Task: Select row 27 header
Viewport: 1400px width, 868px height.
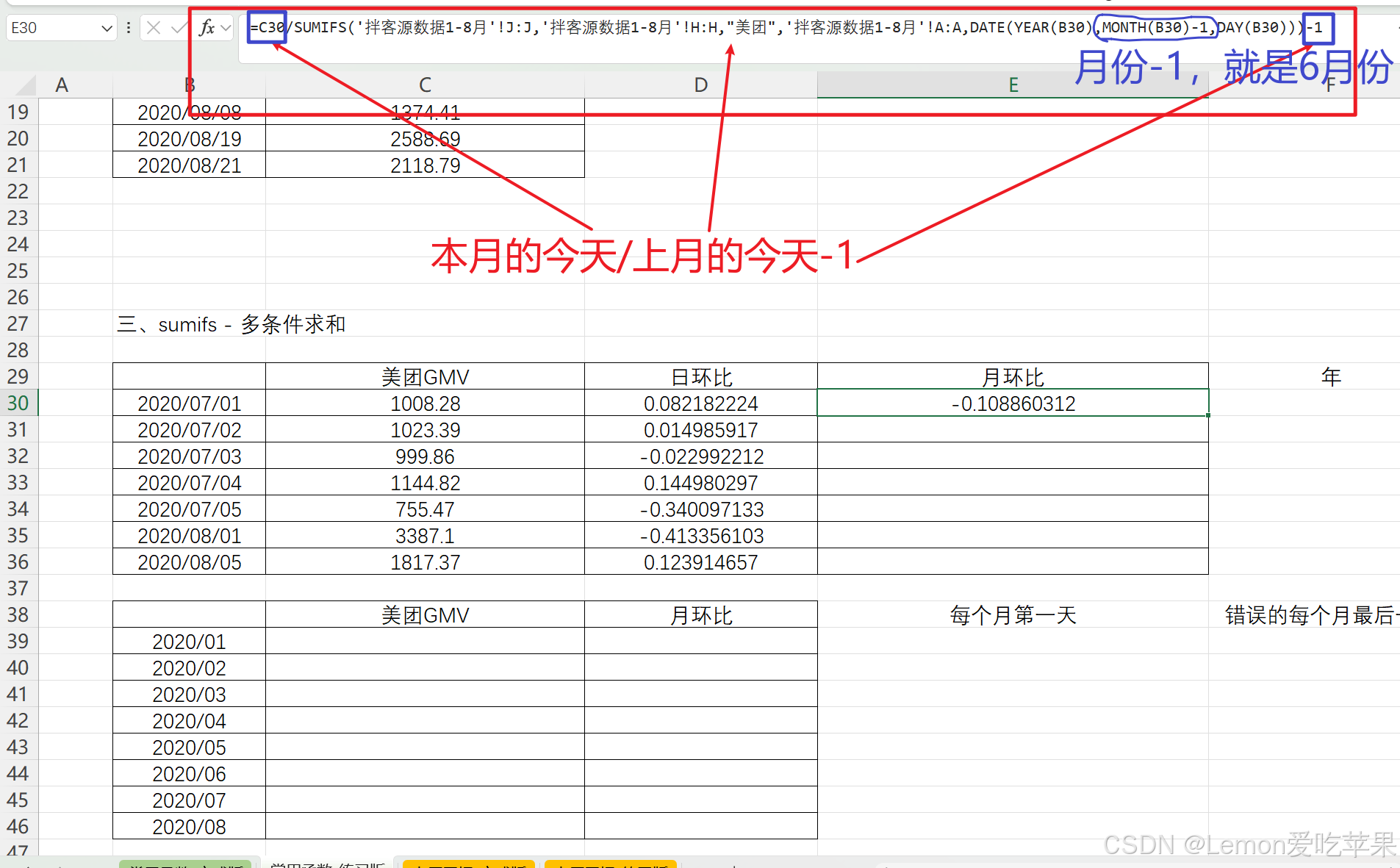Action: click(18, 323)
